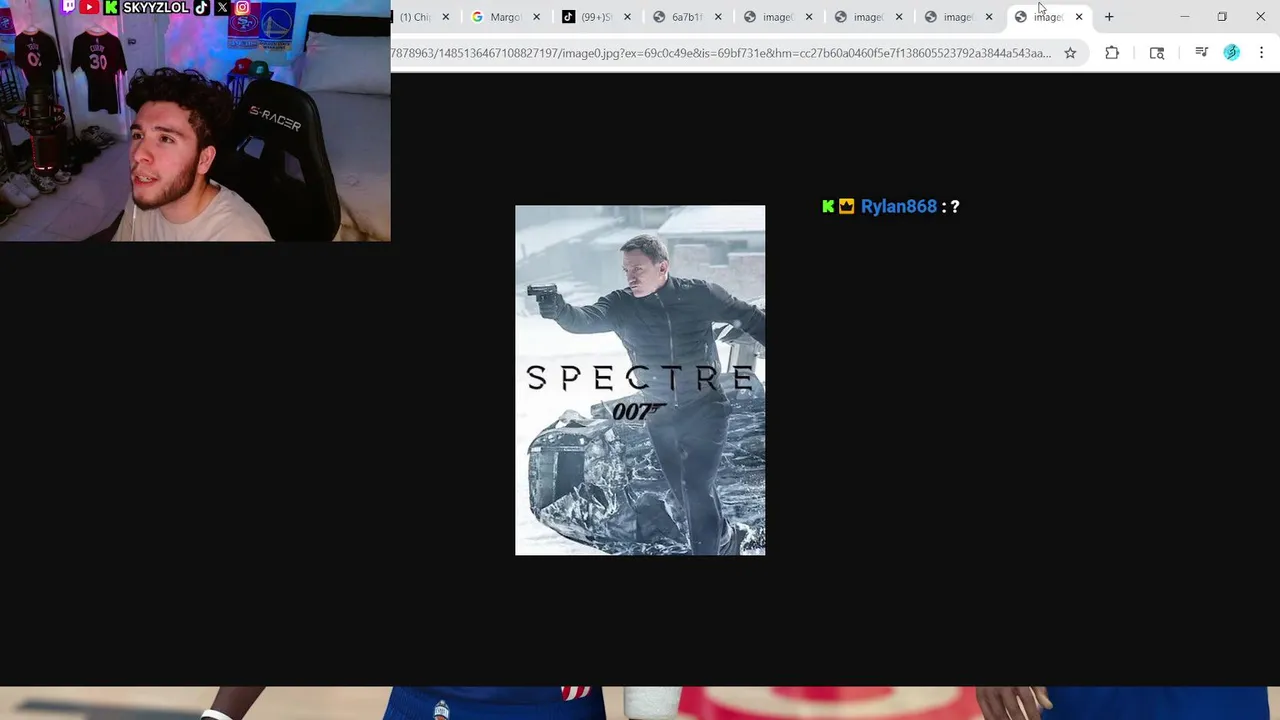
Task: Bookmark this page with the star icon
Action: tap(1070, 53)
